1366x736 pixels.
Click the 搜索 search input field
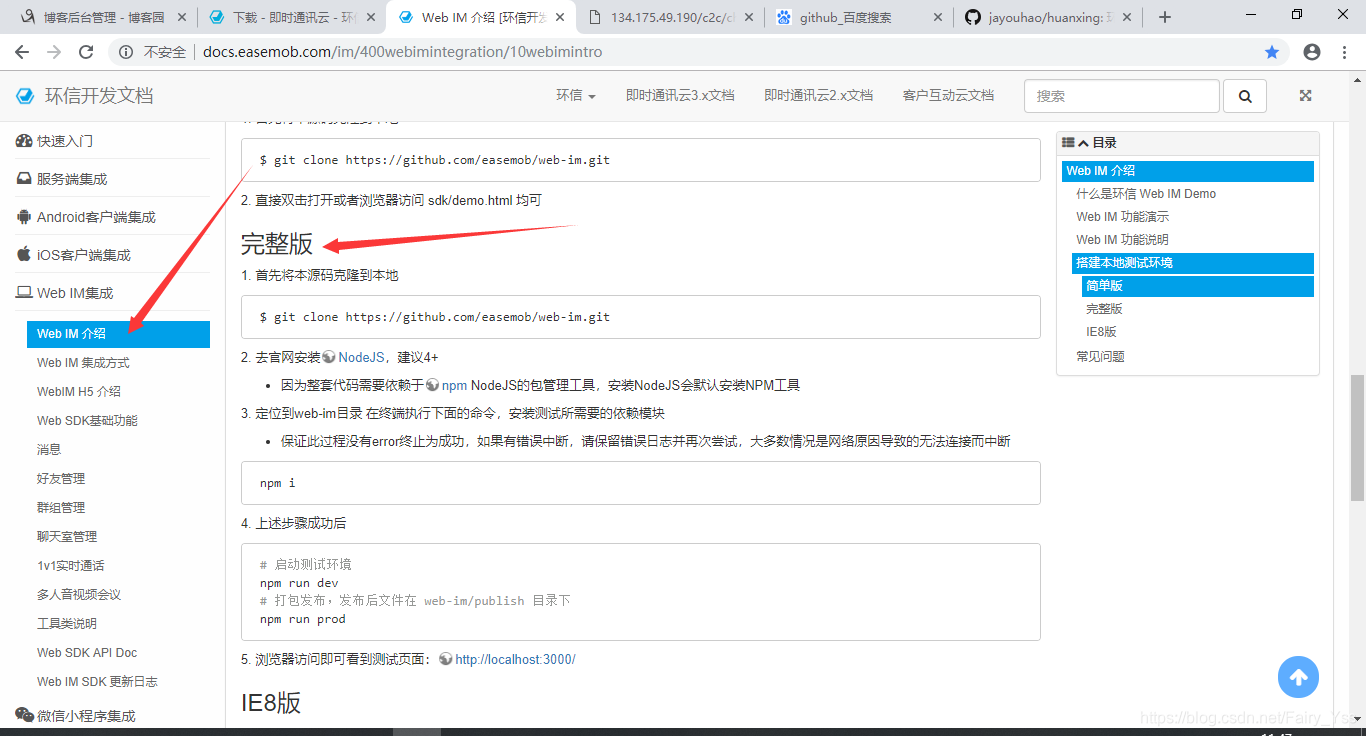[x=1122, y=96]
